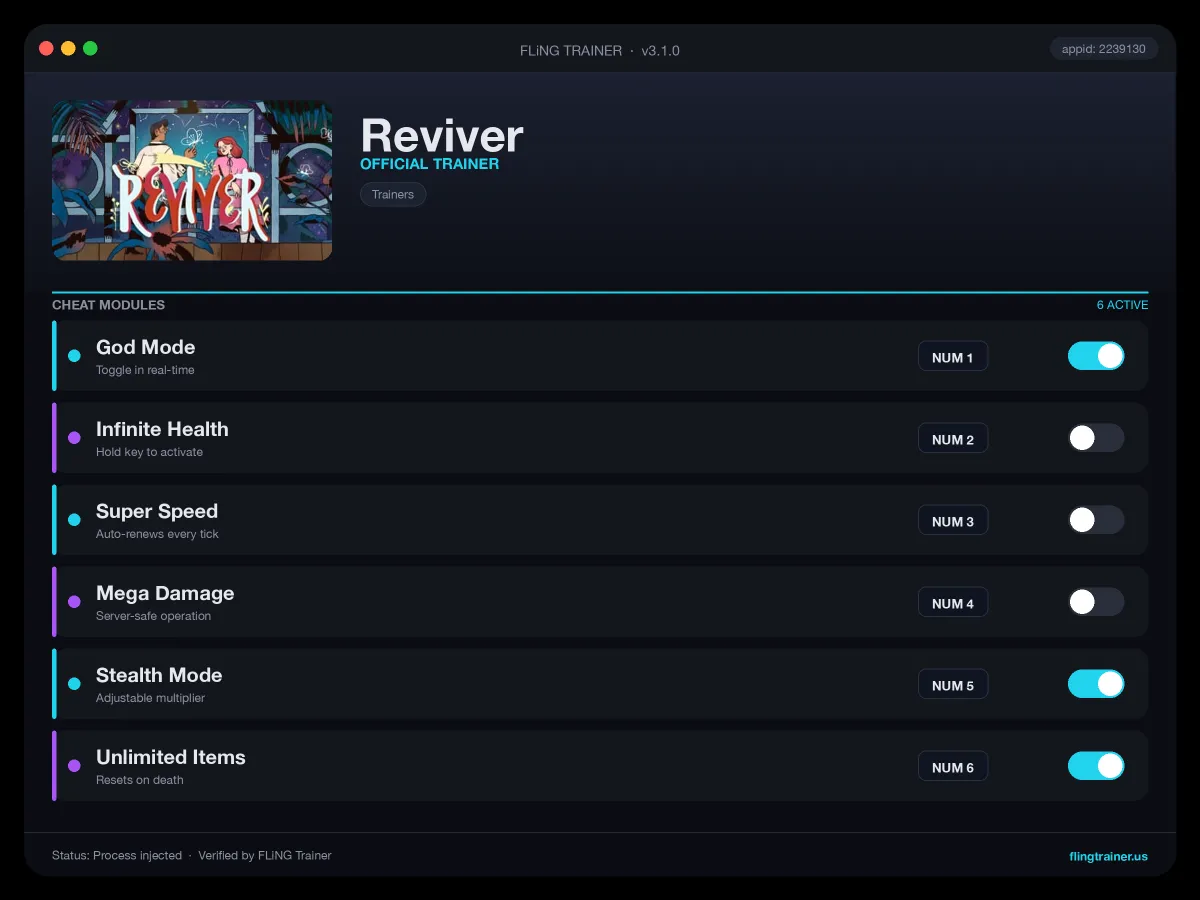Viewport: 1200px width, 900px height.
Task: Click the 'Server-safe operation' description
Action: (153, 616)
